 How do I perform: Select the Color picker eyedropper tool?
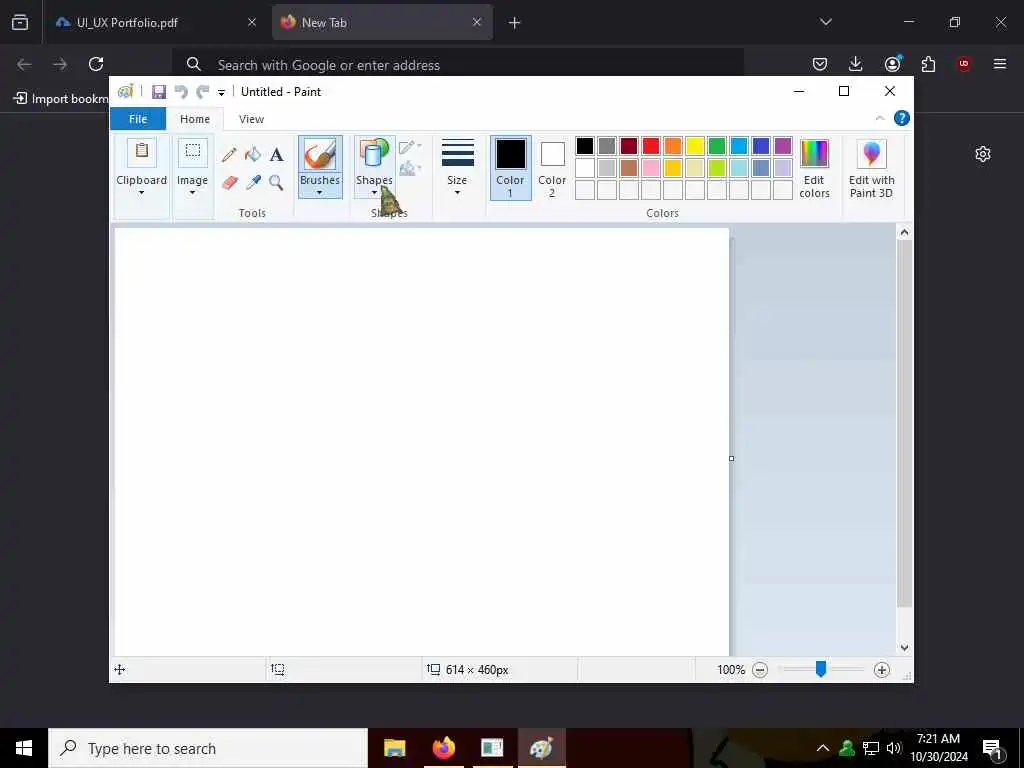(253, 182)
